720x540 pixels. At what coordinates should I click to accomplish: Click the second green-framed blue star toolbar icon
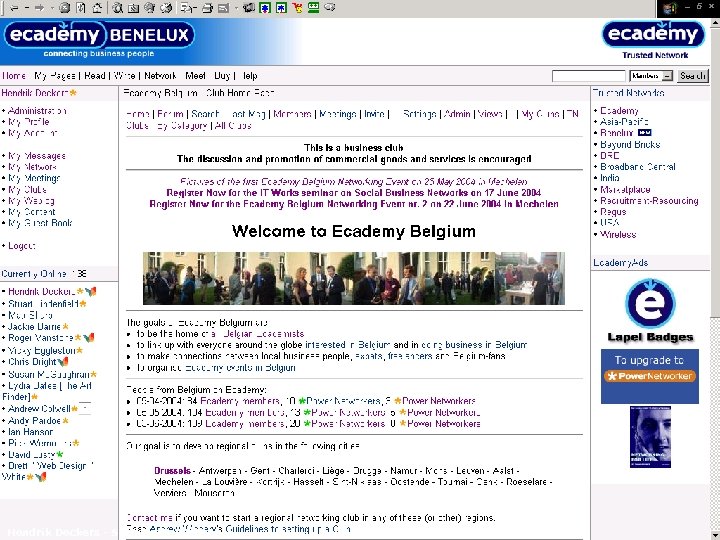[281, 7]
